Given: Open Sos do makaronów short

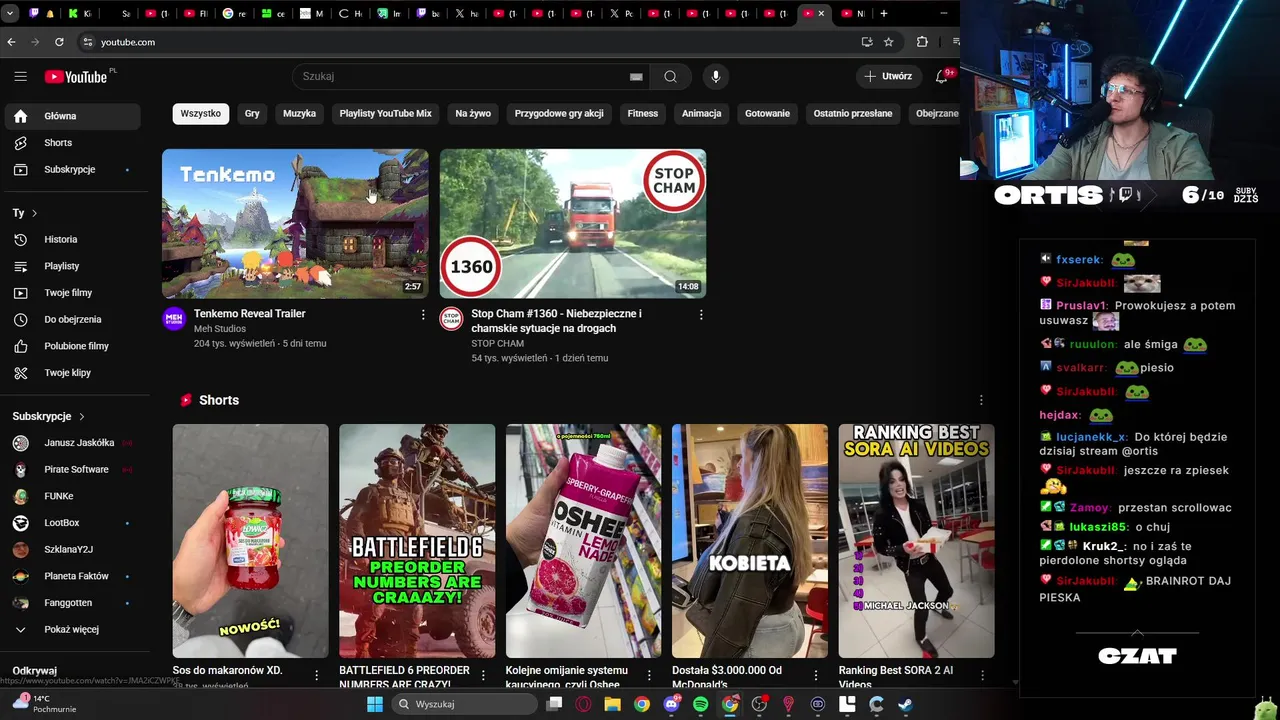Looking at the screenshot, I should coord(250,540).
